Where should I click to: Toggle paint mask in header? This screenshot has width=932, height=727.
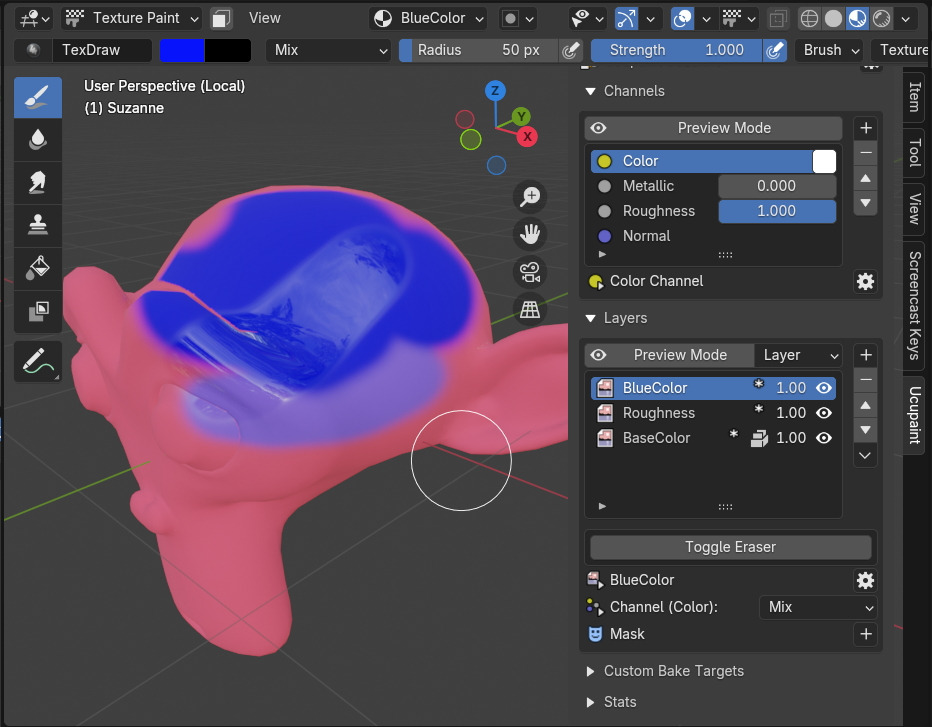tap(221, 18)
